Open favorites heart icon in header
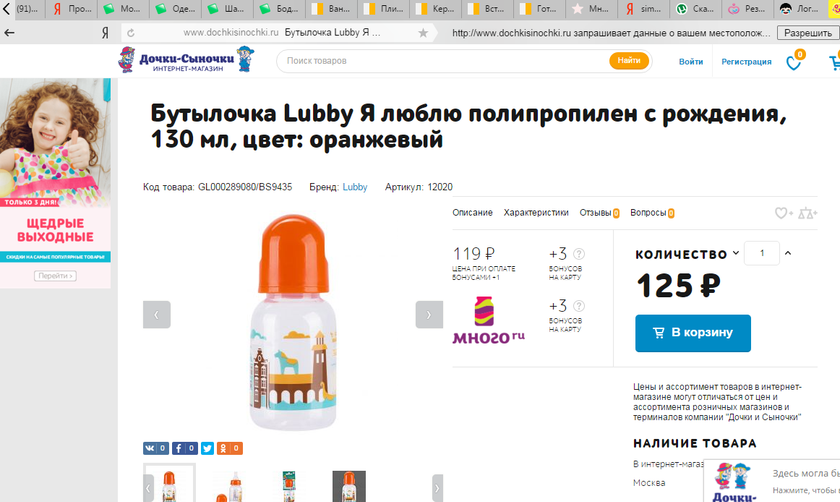The height and width of the screenshot is (502, 840). click(794, 62)
